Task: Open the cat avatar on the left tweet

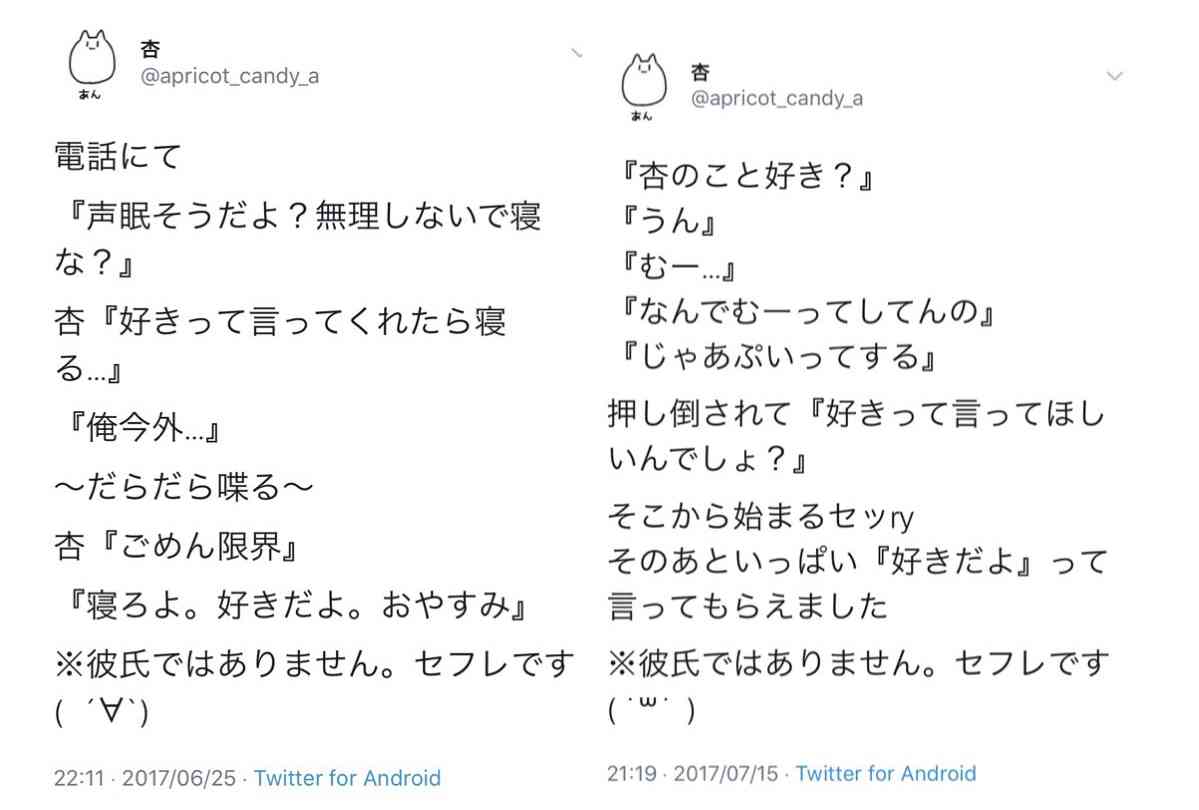Action: click(92, 63)
